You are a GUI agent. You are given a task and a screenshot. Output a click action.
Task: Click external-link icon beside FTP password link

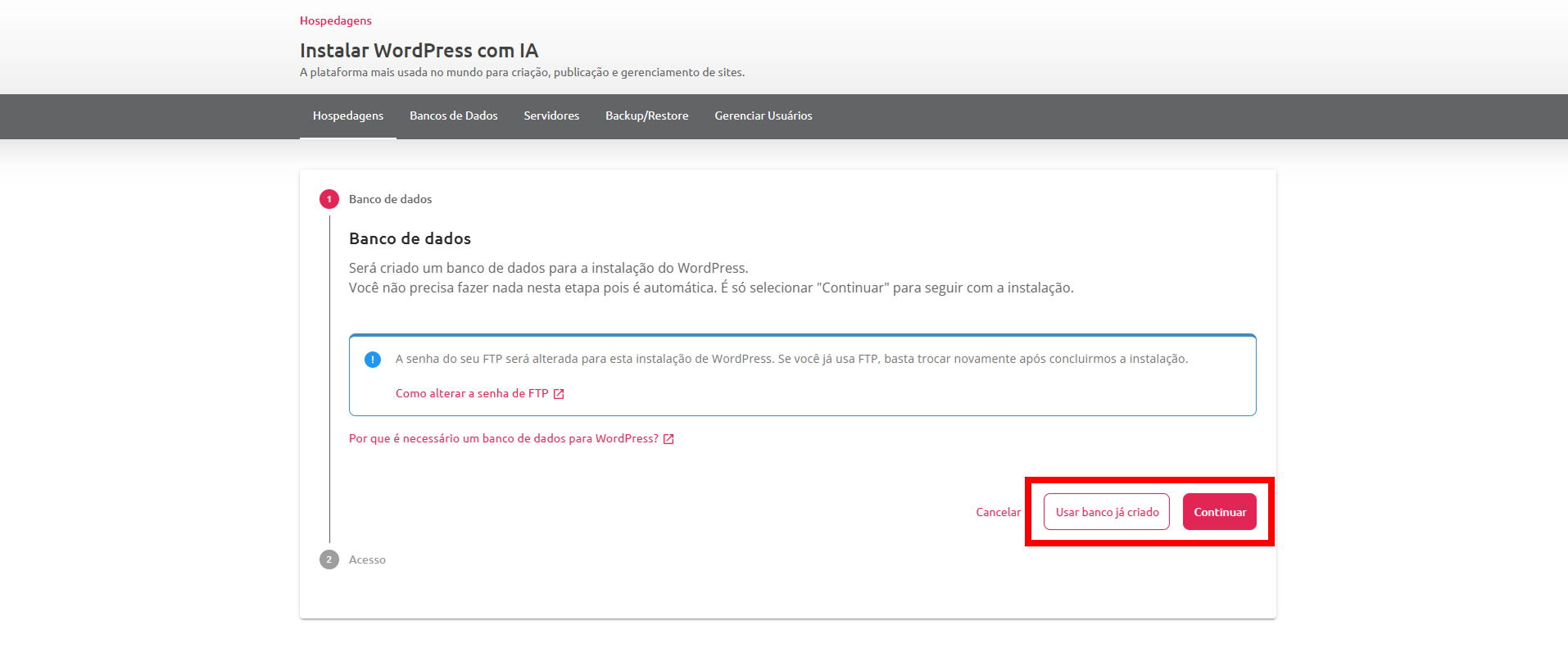click(x=559, y=394)
